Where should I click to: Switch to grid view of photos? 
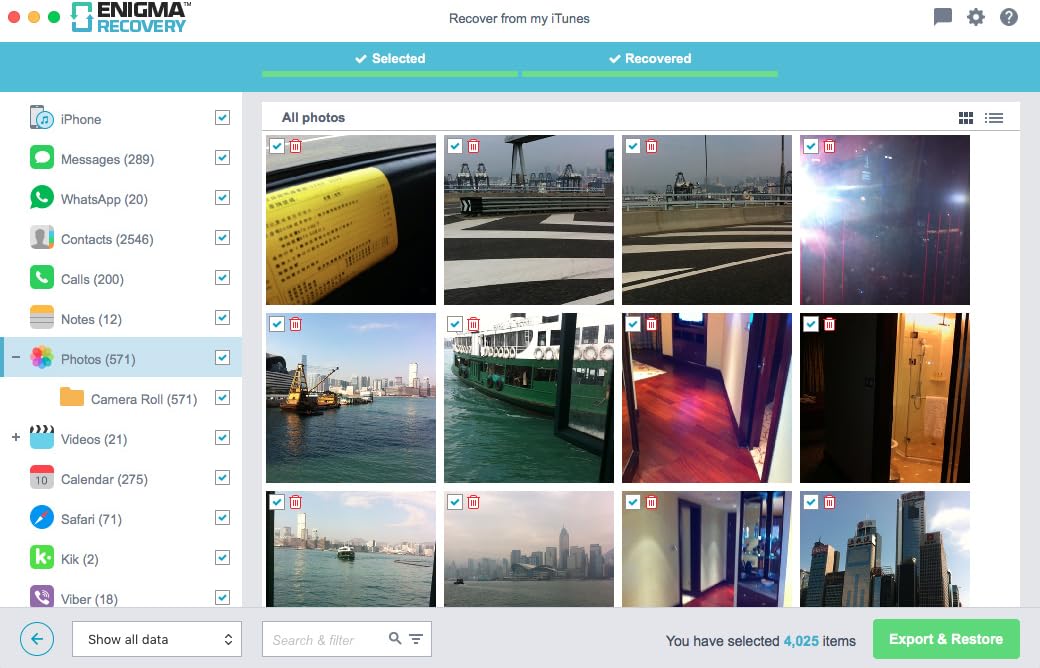[966, 118]
